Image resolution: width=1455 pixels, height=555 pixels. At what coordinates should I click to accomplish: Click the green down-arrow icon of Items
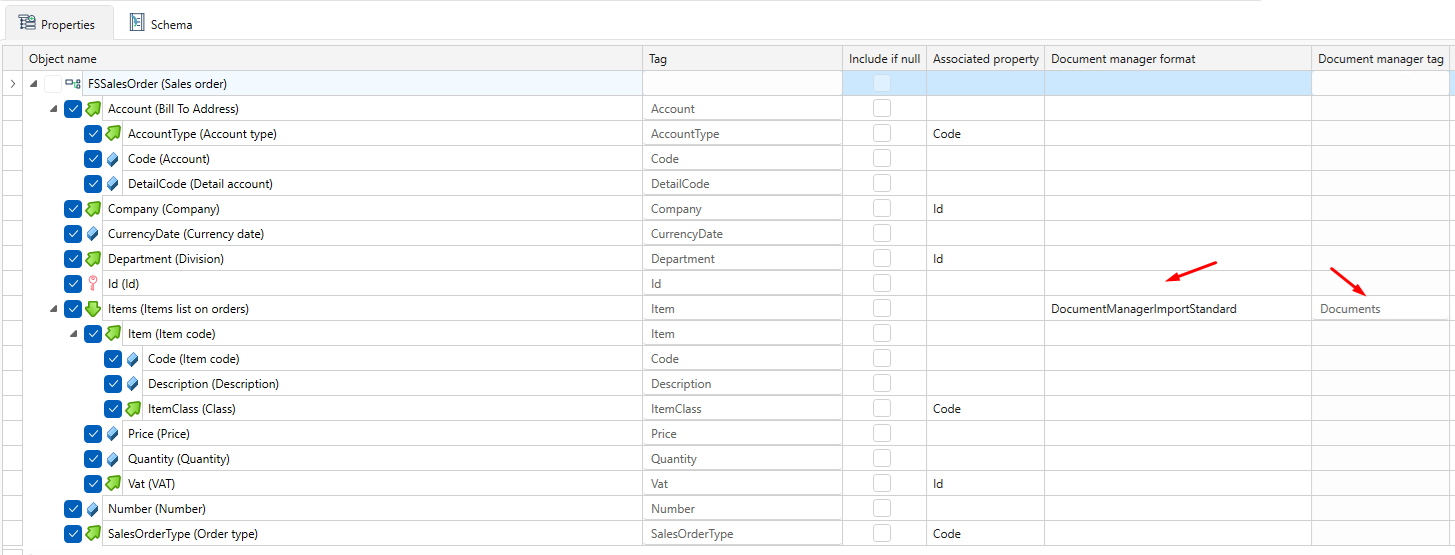point(93,309)
